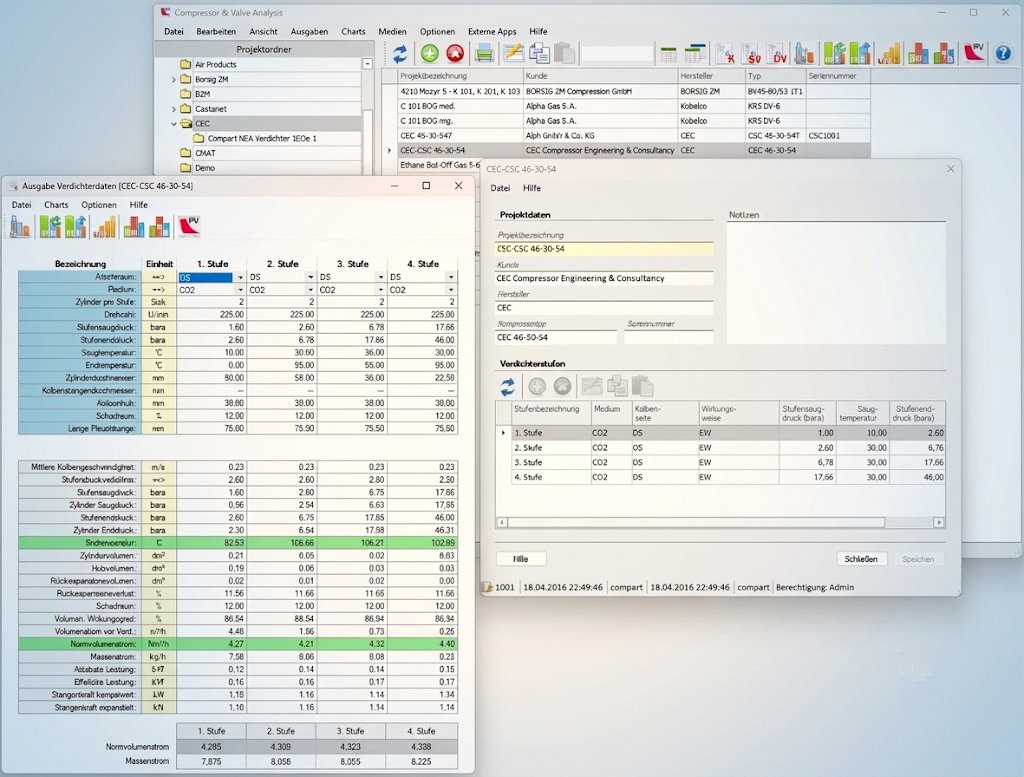The height and width of the screenshot is (777, 1024).
Task: Click the greyed Speichern button
Action: coord(918,559)
